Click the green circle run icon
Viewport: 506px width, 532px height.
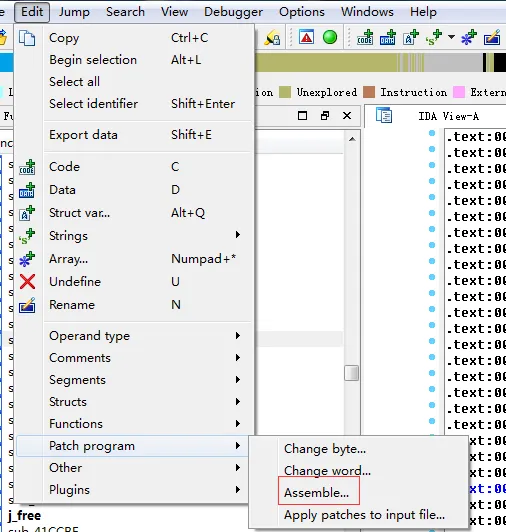[330, 37]
